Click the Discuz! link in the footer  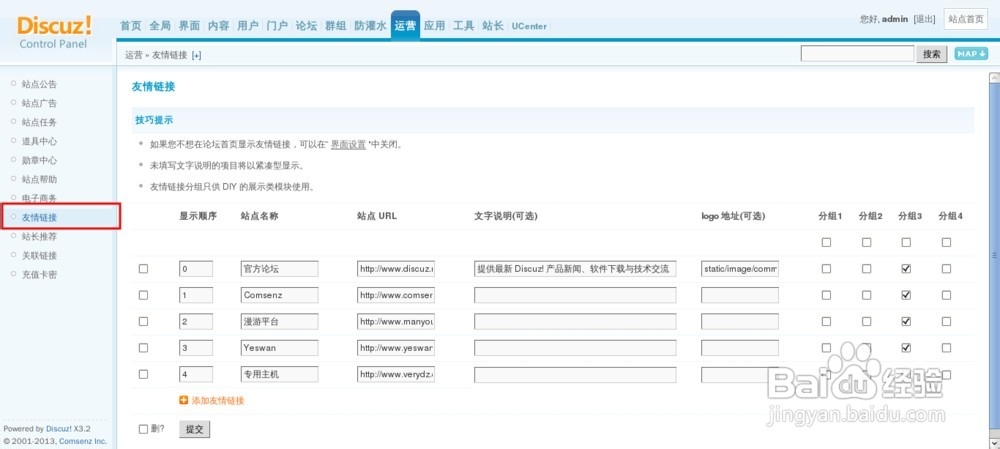(x=58, y=429)
